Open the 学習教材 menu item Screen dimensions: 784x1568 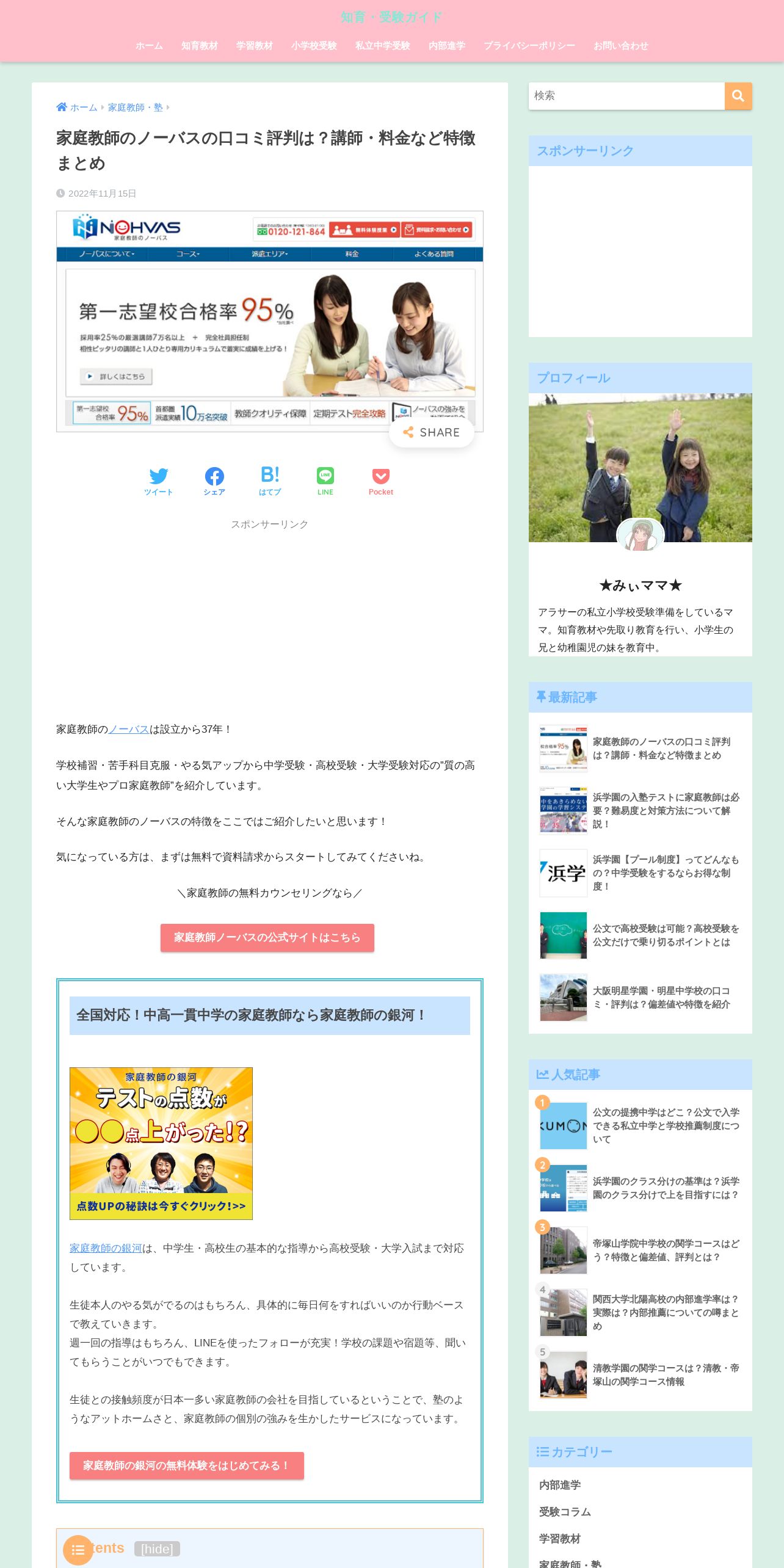click(255, 46)
